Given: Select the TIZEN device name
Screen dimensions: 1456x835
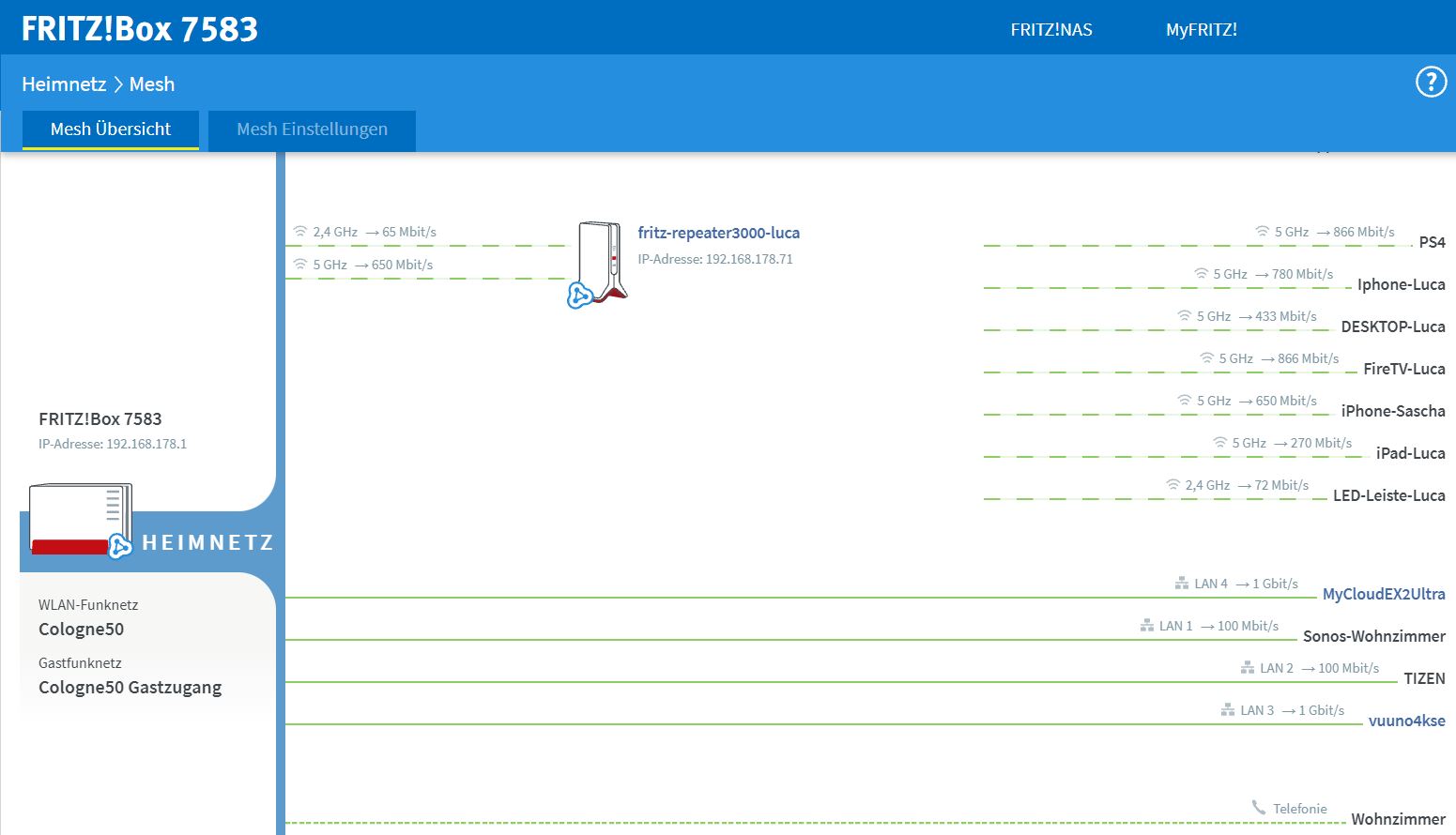Looking at the screenshot, I should pyautogui.click(x=1424, y=678).
